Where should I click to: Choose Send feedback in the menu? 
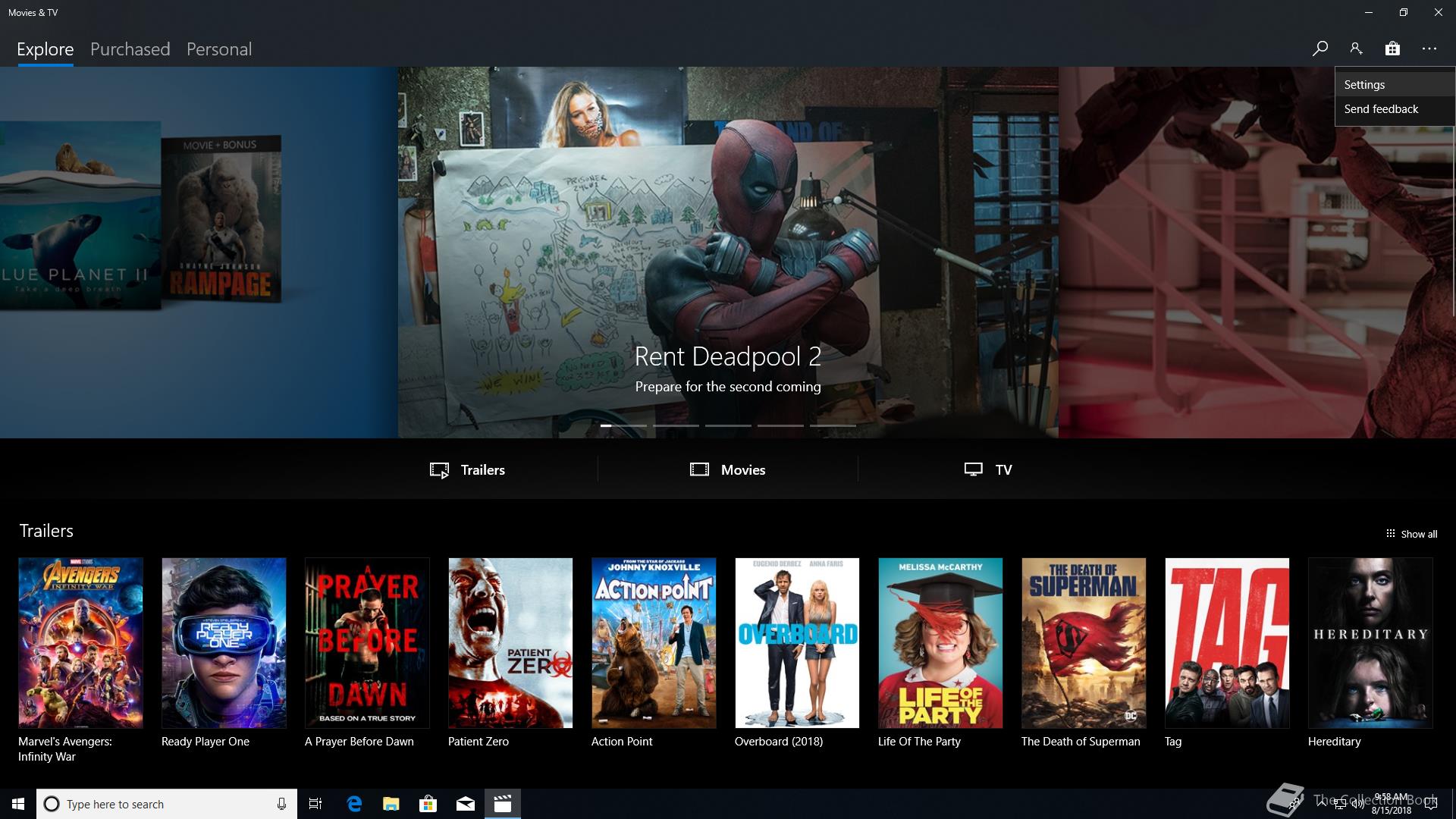(x=1394, y=109)
